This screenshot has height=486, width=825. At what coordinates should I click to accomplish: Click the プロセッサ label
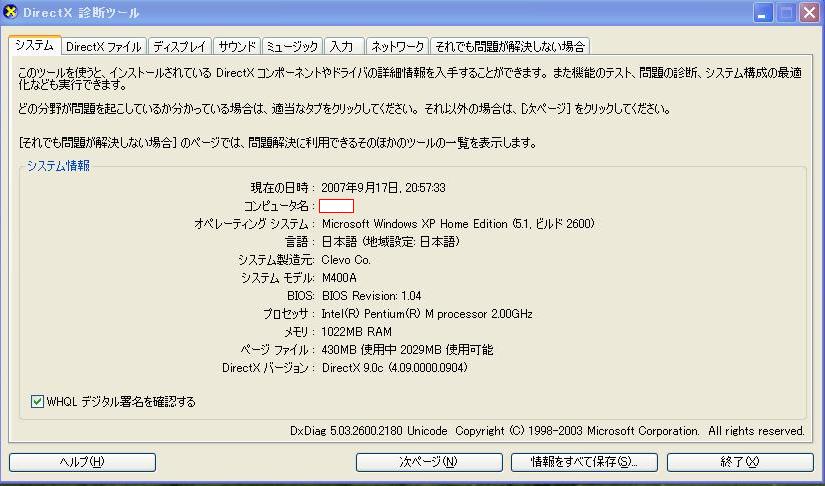[288, 314]
